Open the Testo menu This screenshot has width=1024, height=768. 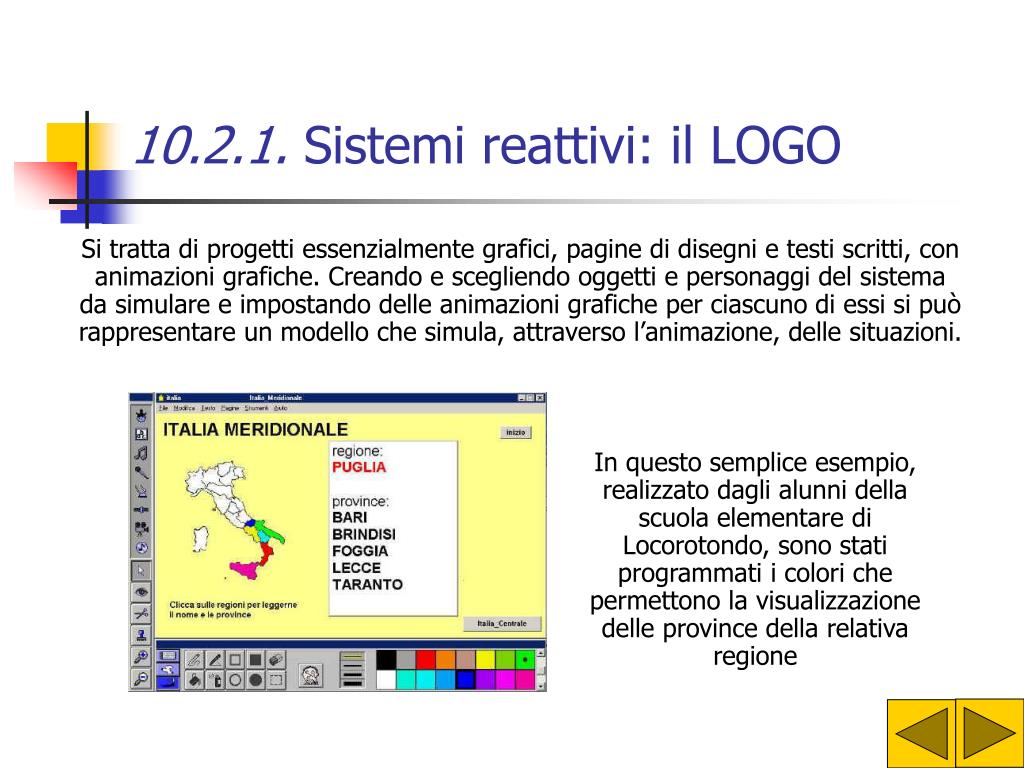point(208,408)
